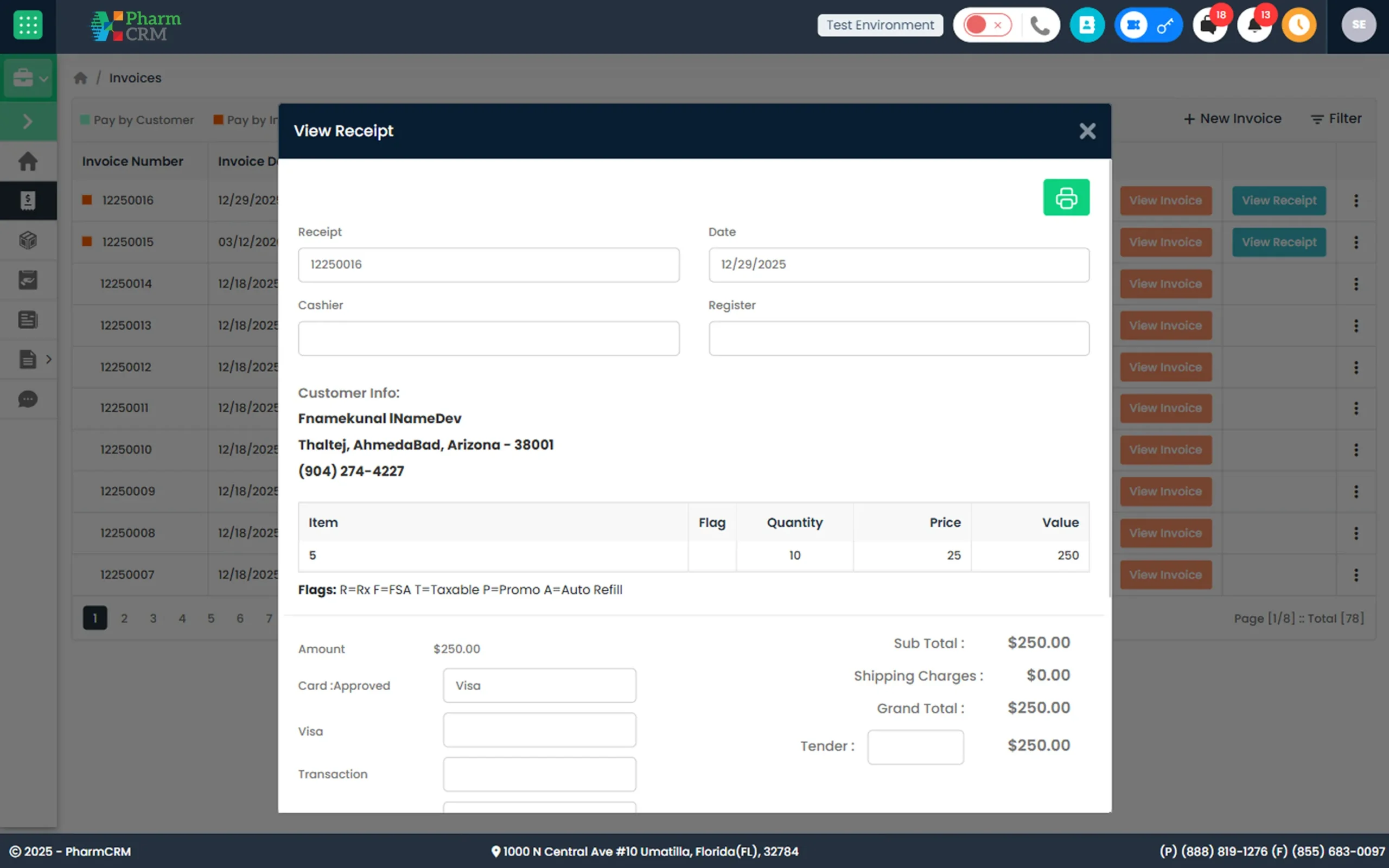Expand the sidebar with the arrow
The image size is (1389, 868).
click(28, 121)
